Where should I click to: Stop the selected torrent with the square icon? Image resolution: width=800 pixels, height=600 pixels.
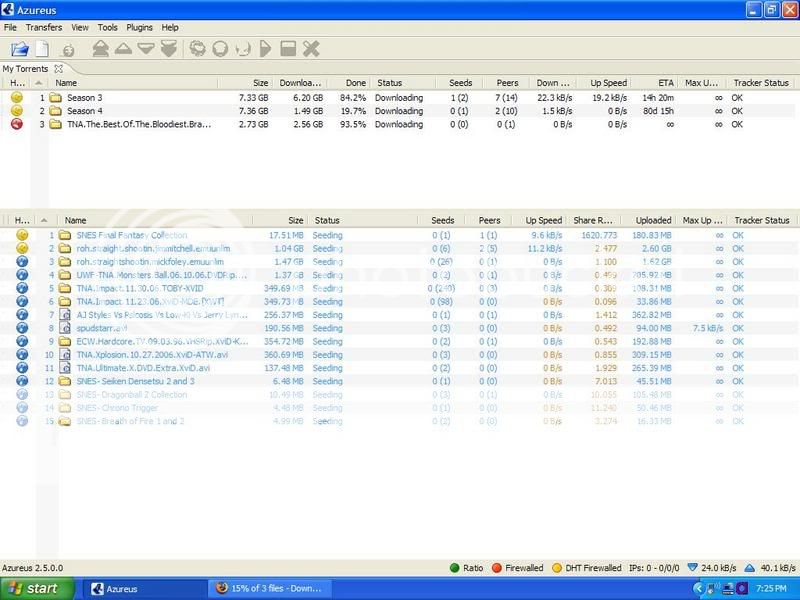point(288,49)
